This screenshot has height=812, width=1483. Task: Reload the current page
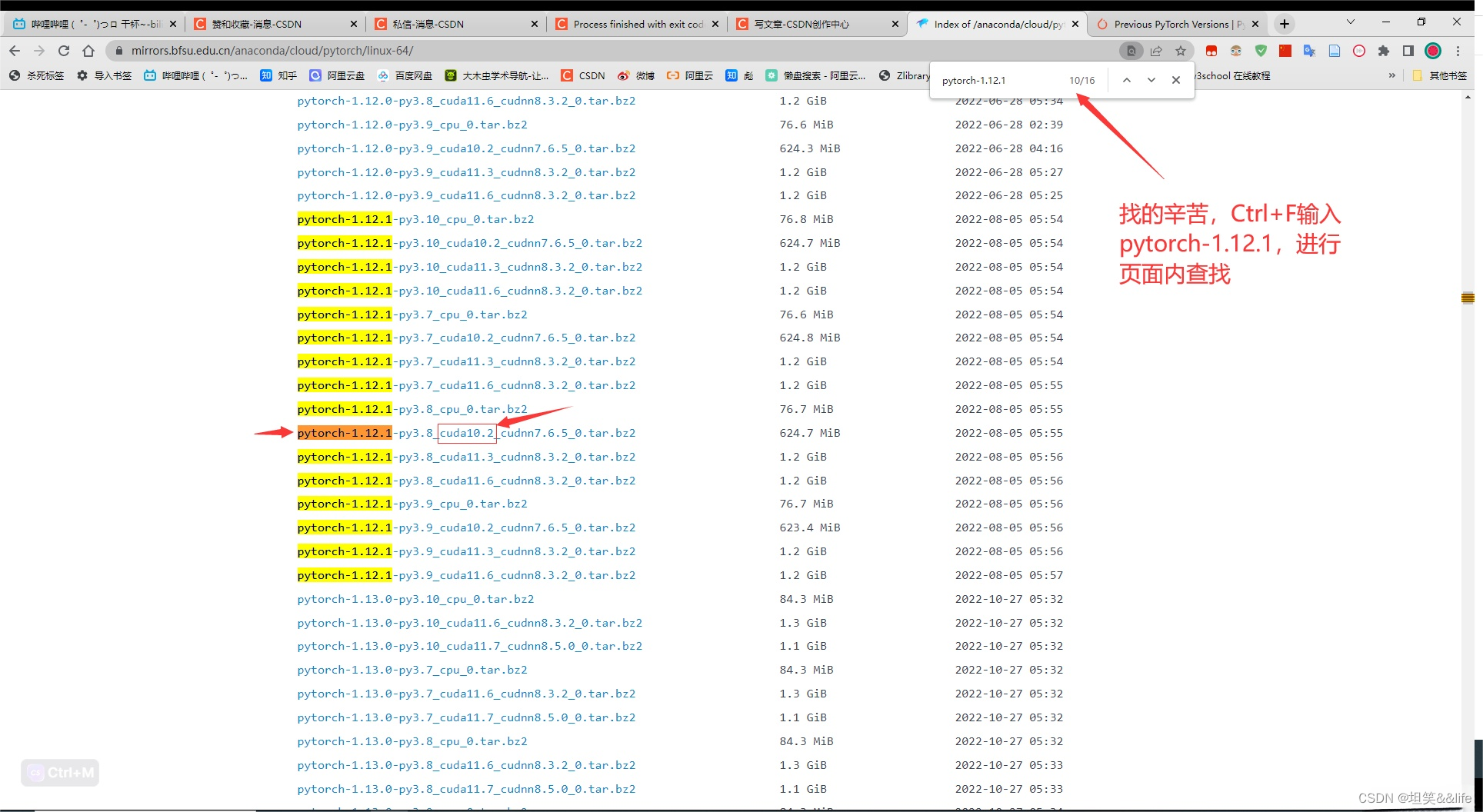(64, 51)
